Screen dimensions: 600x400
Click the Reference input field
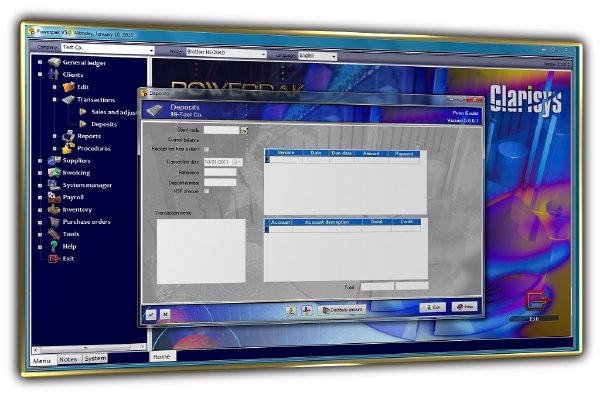coord(220,172)
